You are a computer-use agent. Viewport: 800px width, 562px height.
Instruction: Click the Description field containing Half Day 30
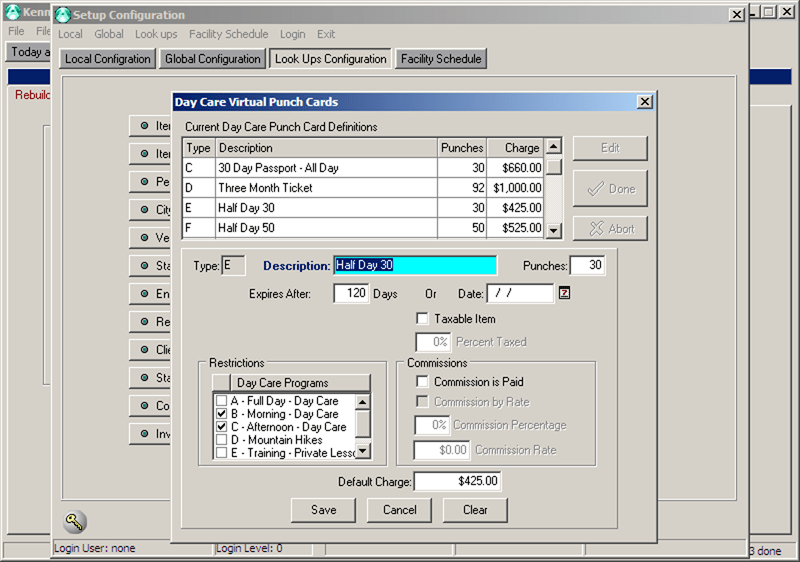[415, 265]
